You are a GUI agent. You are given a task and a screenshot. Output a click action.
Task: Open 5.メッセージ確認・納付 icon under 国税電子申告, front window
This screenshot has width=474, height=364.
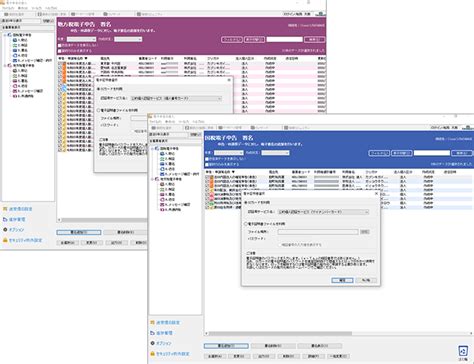(x=162, y=174)
